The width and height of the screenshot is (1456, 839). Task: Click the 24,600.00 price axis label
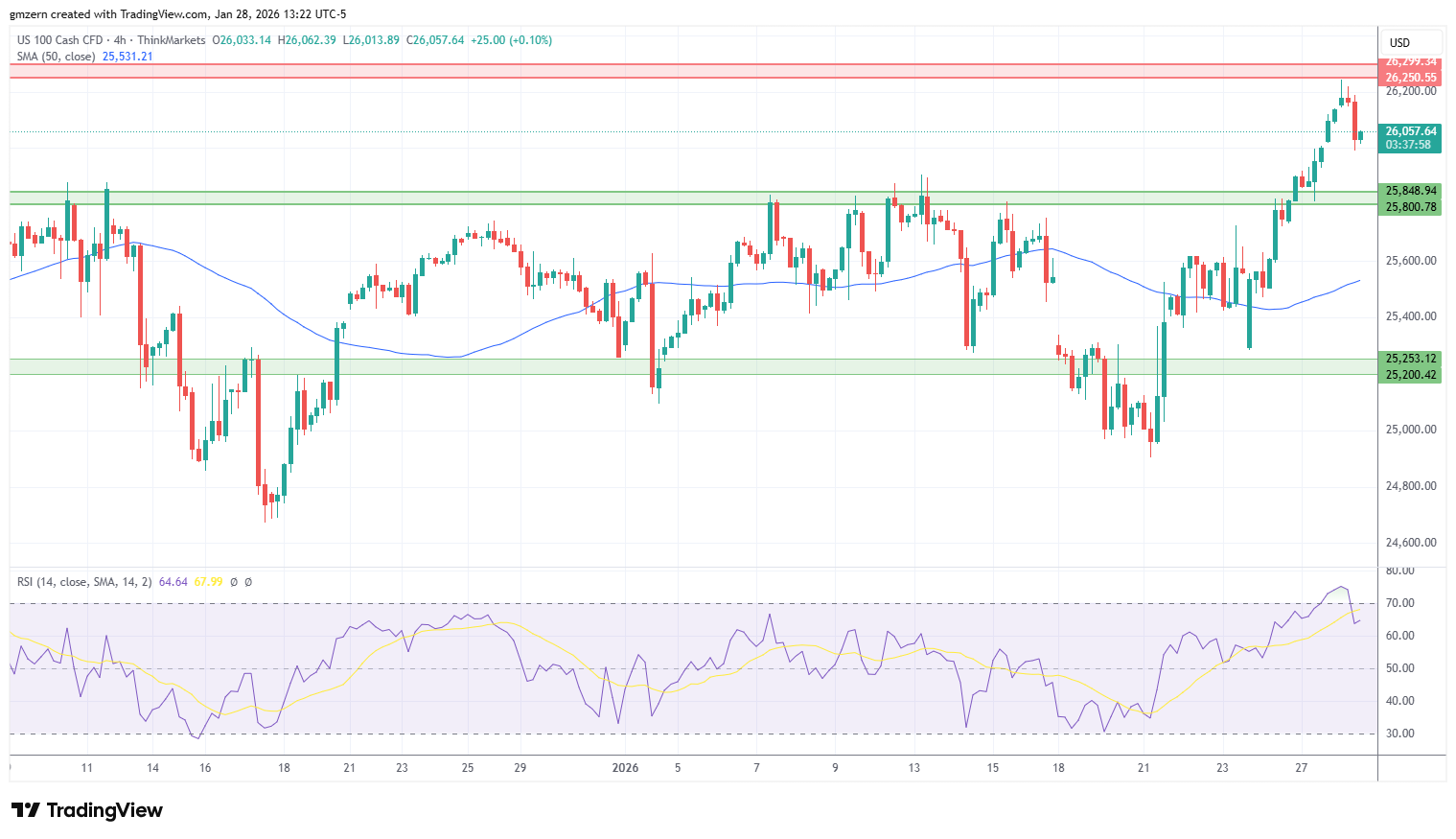pos(1411,543)
